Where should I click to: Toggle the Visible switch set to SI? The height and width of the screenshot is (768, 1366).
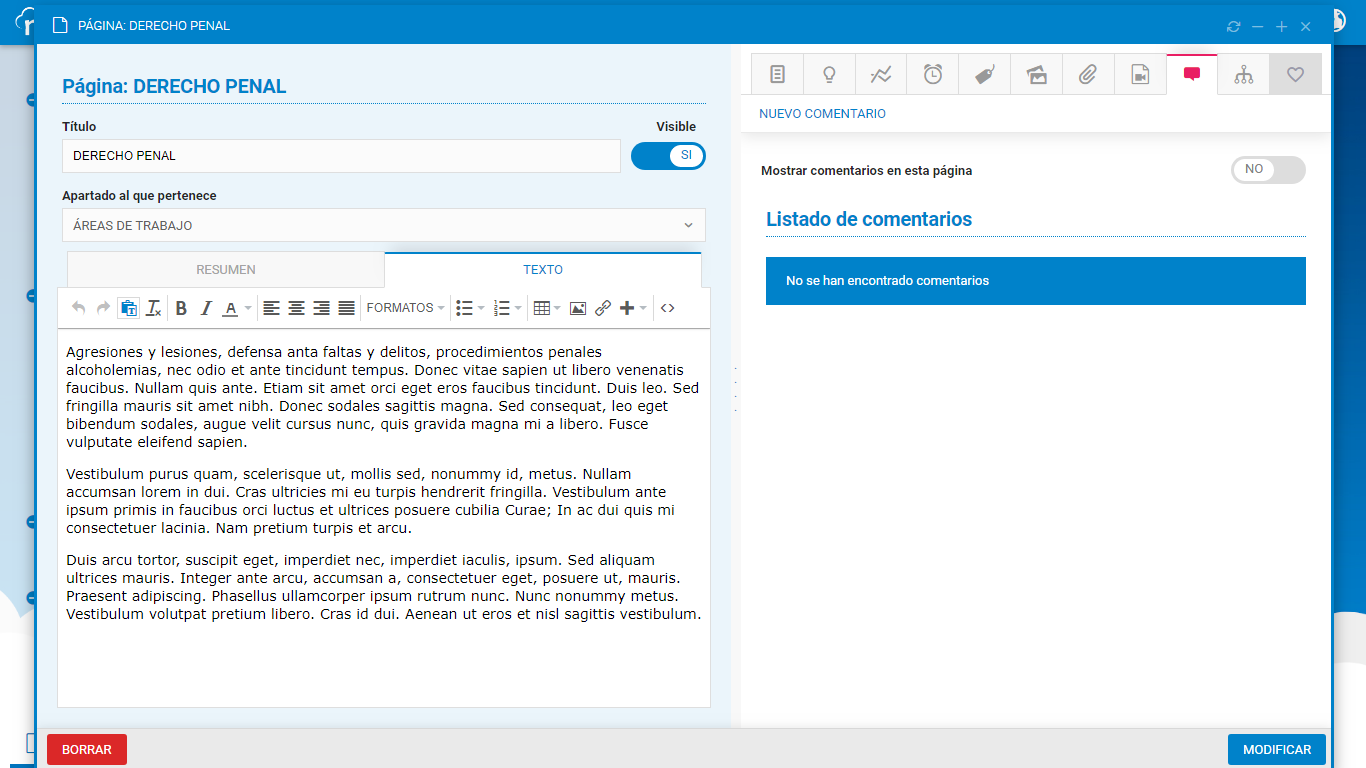click(x=668, y=156)
